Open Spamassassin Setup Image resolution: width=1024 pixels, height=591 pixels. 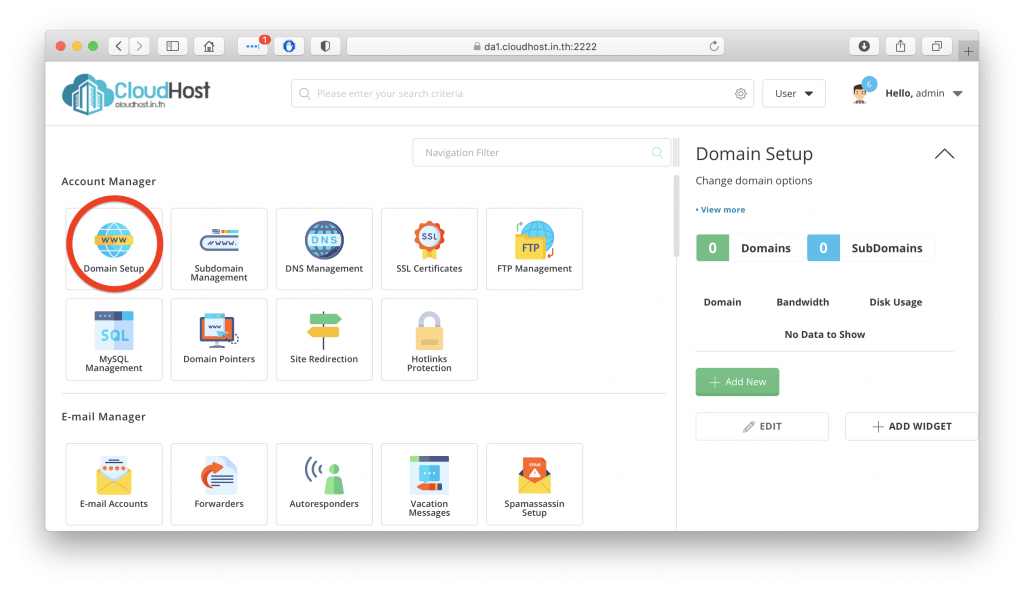534,483
